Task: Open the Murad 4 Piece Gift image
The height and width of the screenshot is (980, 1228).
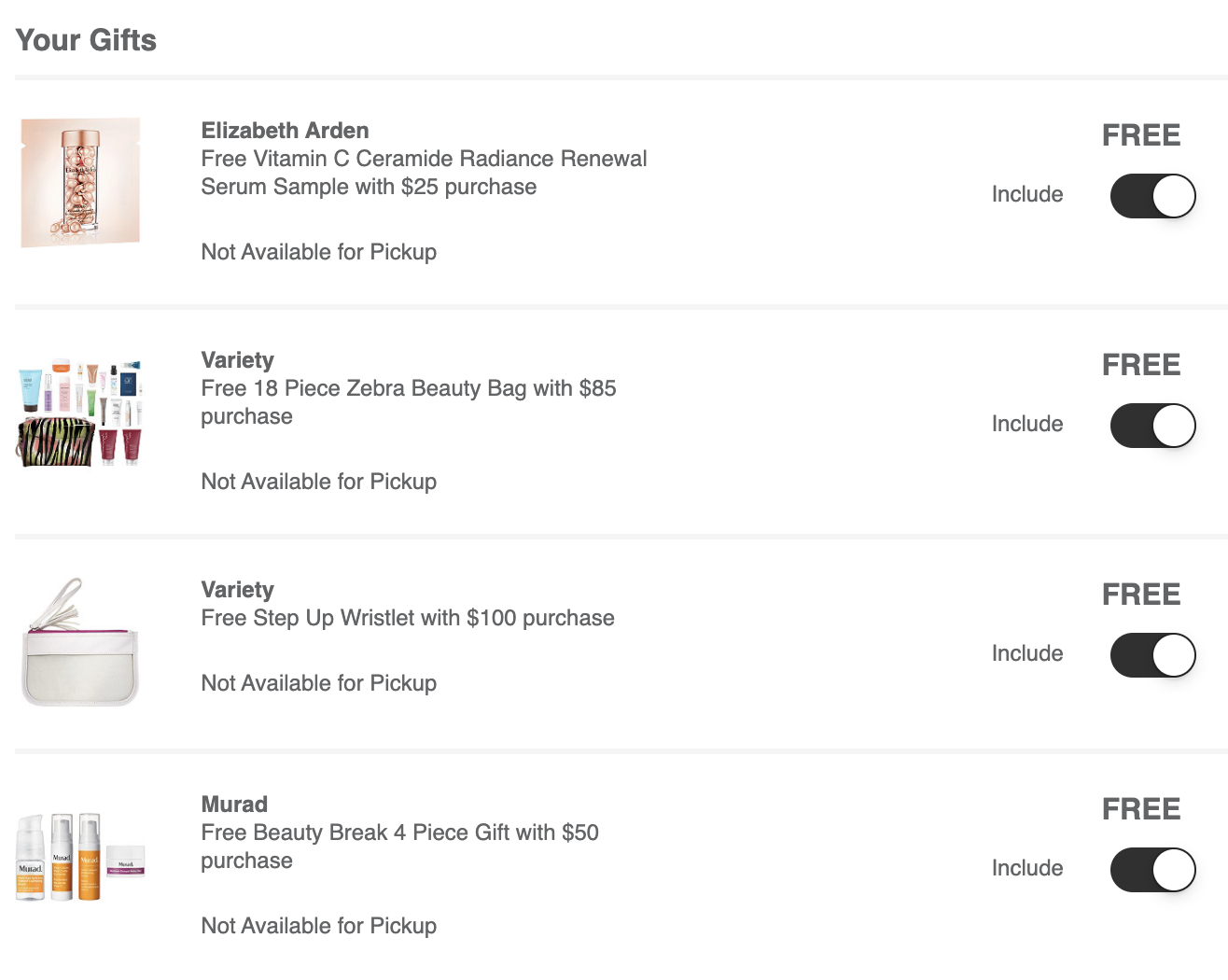Action: 80,857
